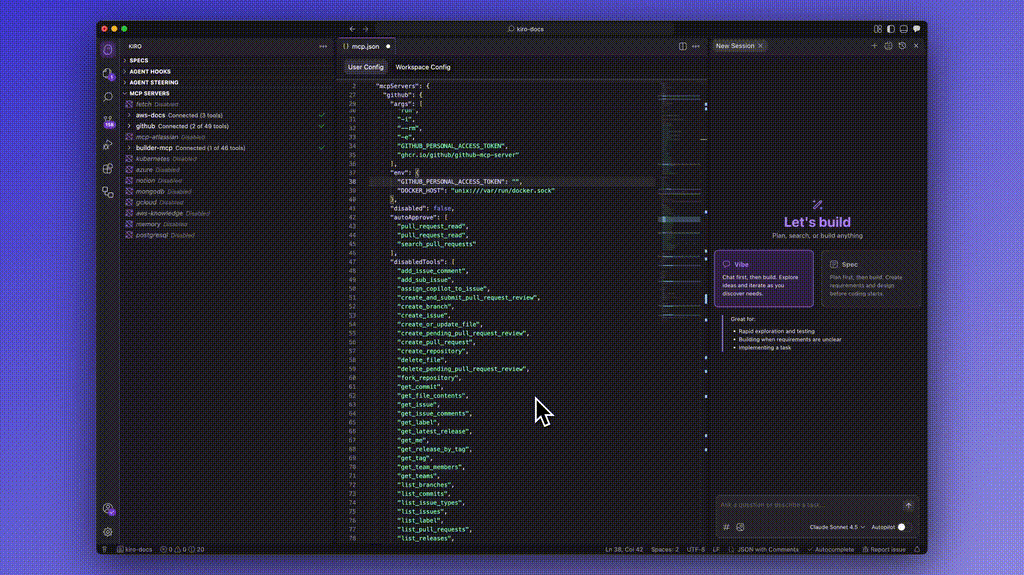Open the Manage settings gear icon
Viewport: 1024px width, 575px height.
(108, 532)
